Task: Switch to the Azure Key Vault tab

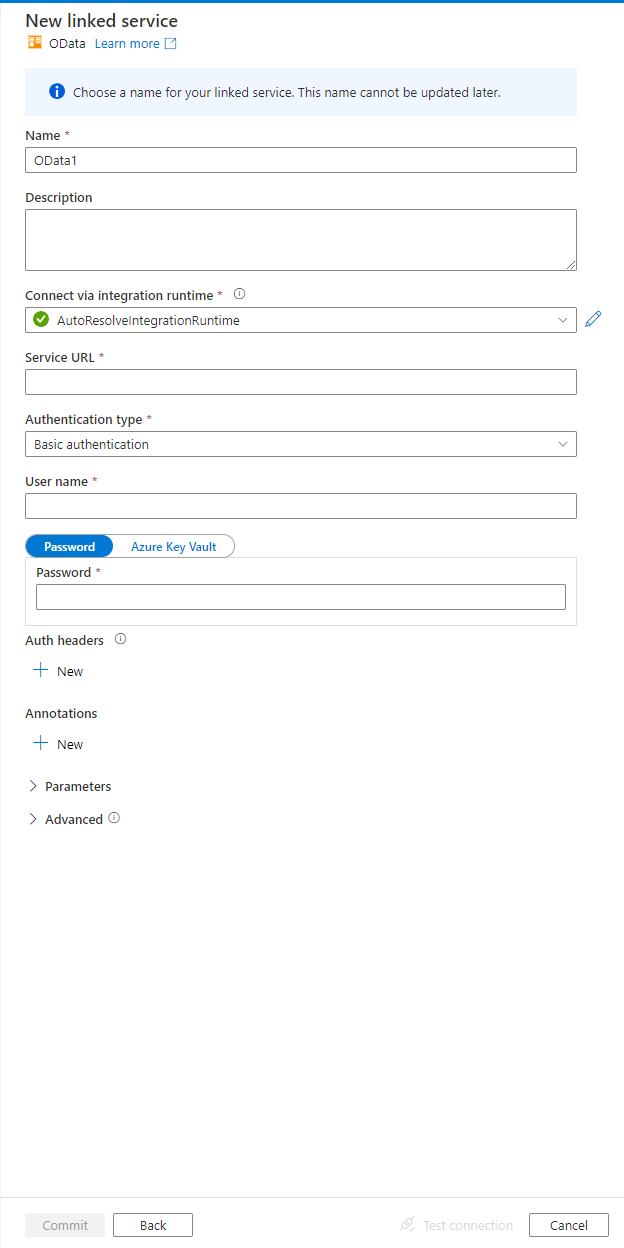Action: click(175, 546)
